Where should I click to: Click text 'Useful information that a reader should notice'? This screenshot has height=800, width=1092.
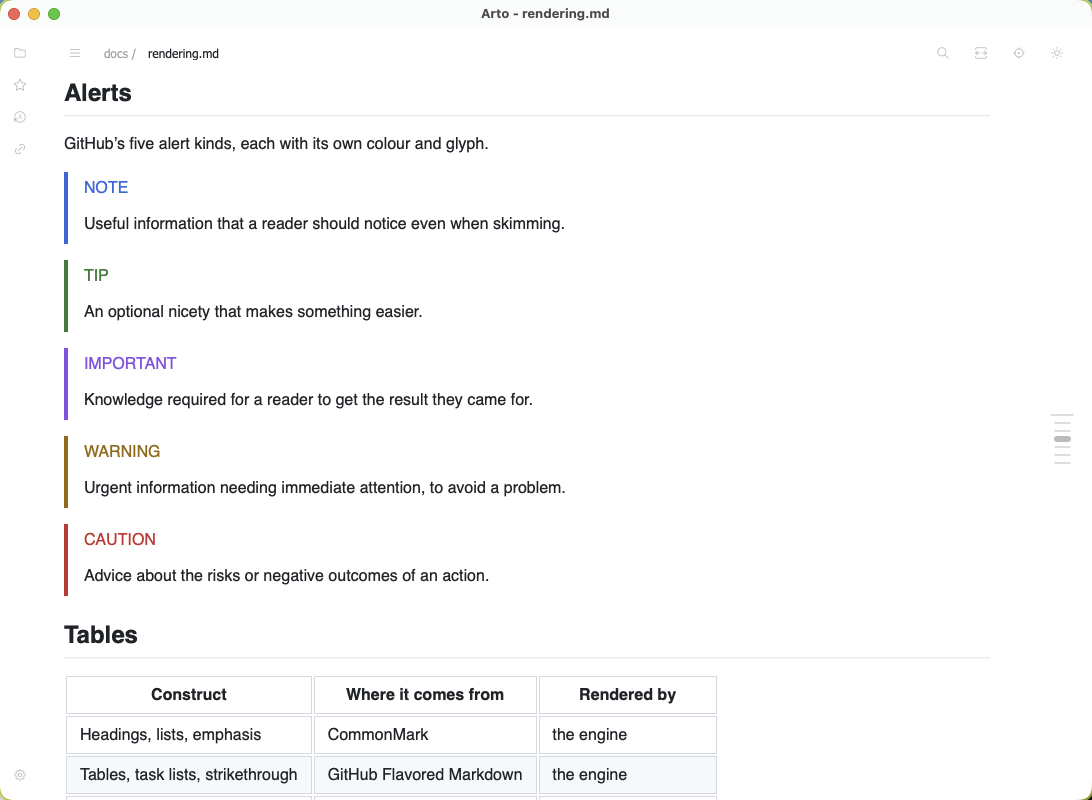tap(245, 223)
